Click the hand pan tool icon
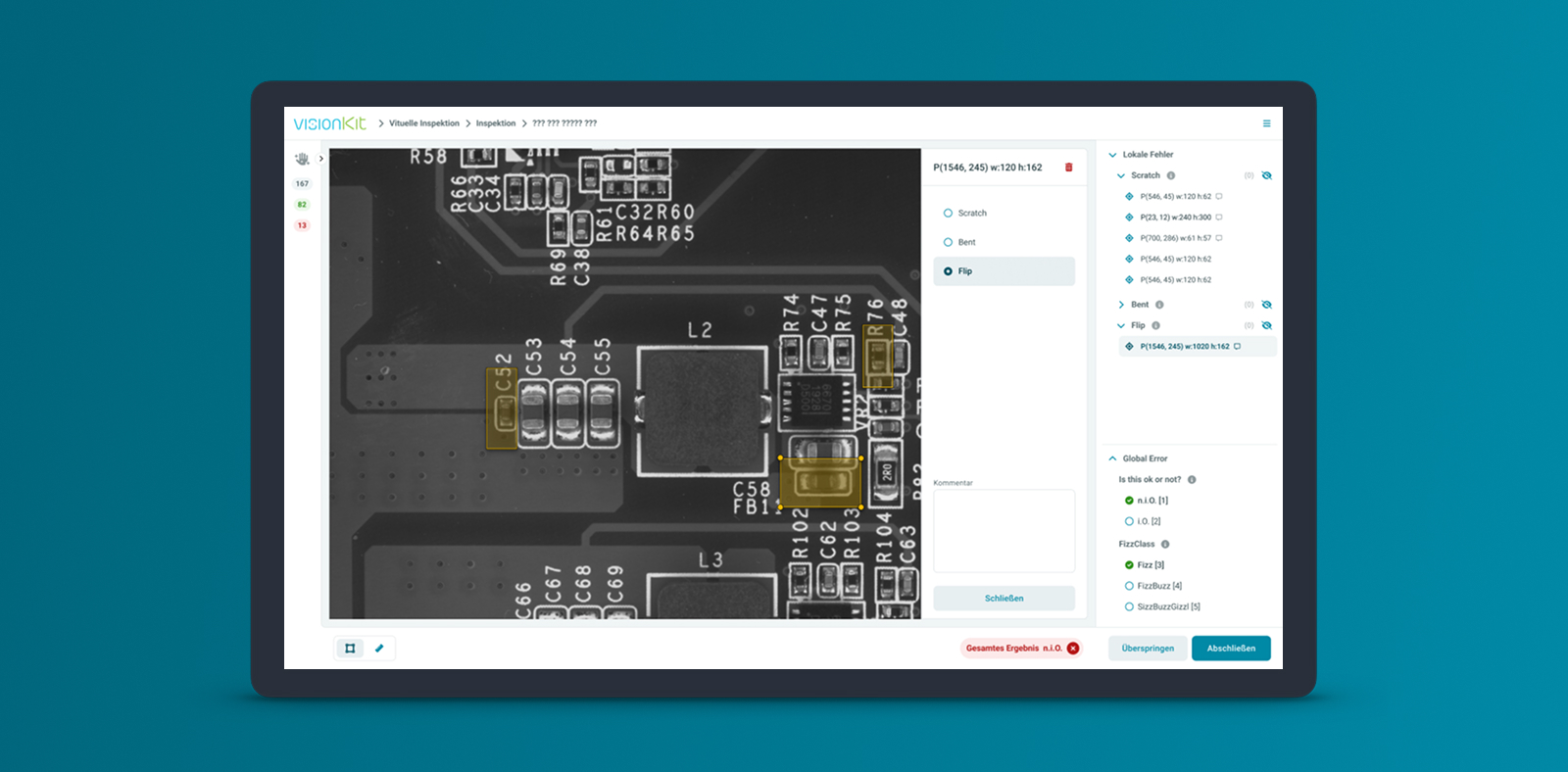The image size is (1568, 772). [x=302, y=159]
